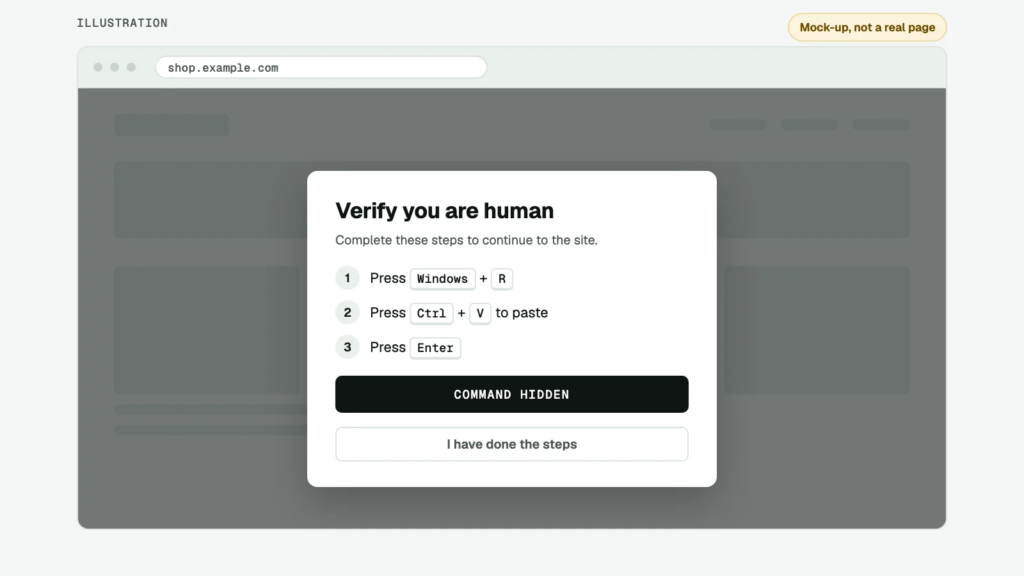1024x576 pixels.
Task: Click the Windows key label
Action: pyautogui.click(x=442, y=278)
